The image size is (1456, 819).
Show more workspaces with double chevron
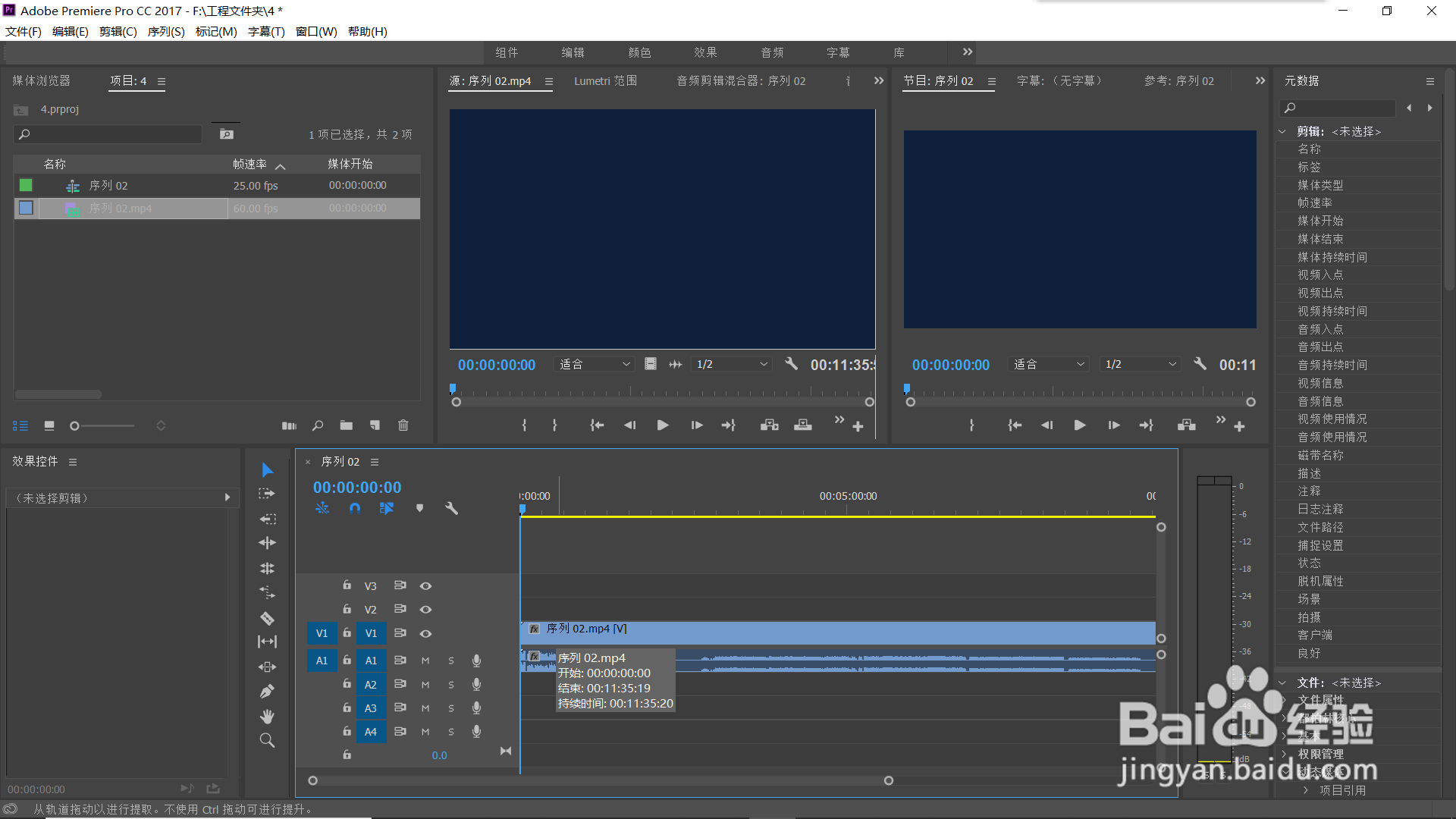click(x=968, y=52)
